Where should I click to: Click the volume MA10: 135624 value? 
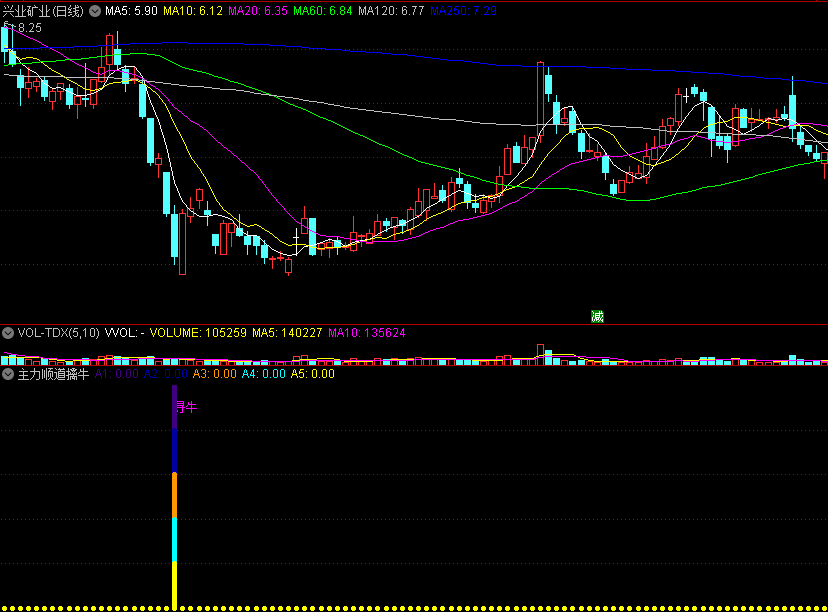coord(367,333)
